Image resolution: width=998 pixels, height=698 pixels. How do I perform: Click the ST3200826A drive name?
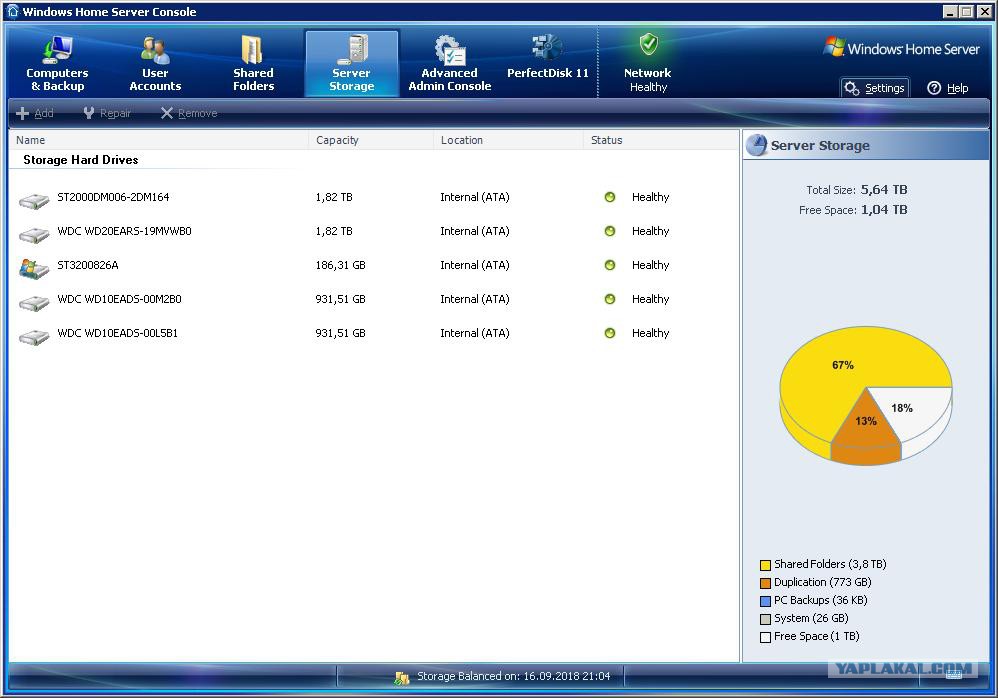88,265
